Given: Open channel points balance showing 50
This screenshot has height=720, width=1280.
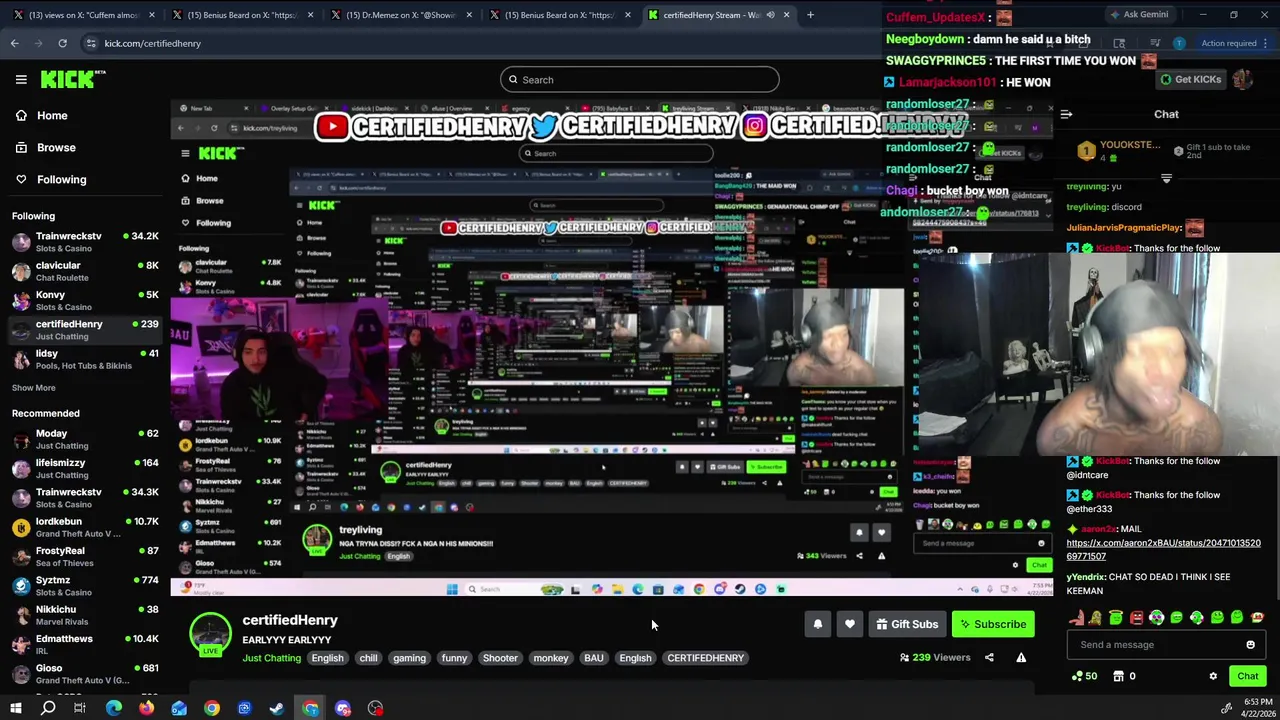Looking at the screenshot, I should (x=1083, y=676).
